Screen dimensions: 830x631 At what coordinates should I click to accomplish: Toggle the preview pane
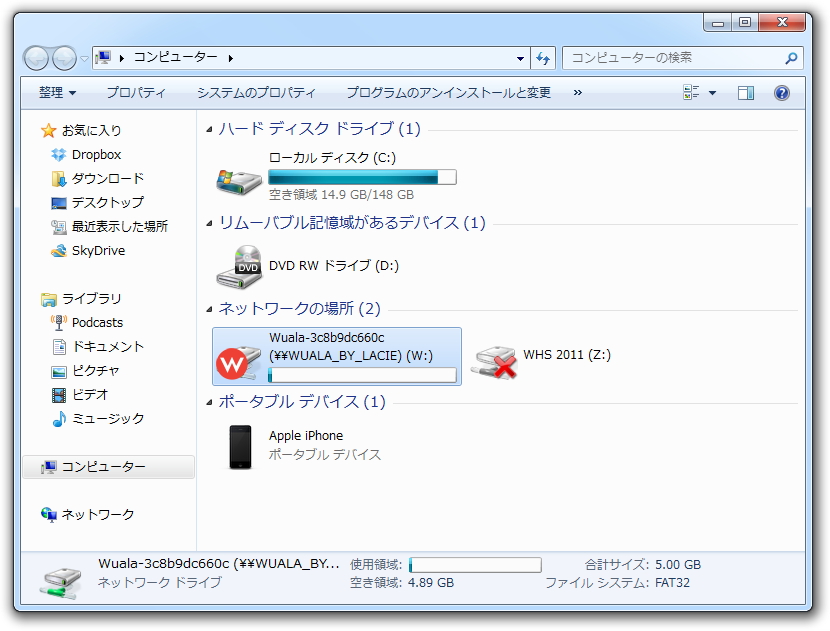click(744, 93)
